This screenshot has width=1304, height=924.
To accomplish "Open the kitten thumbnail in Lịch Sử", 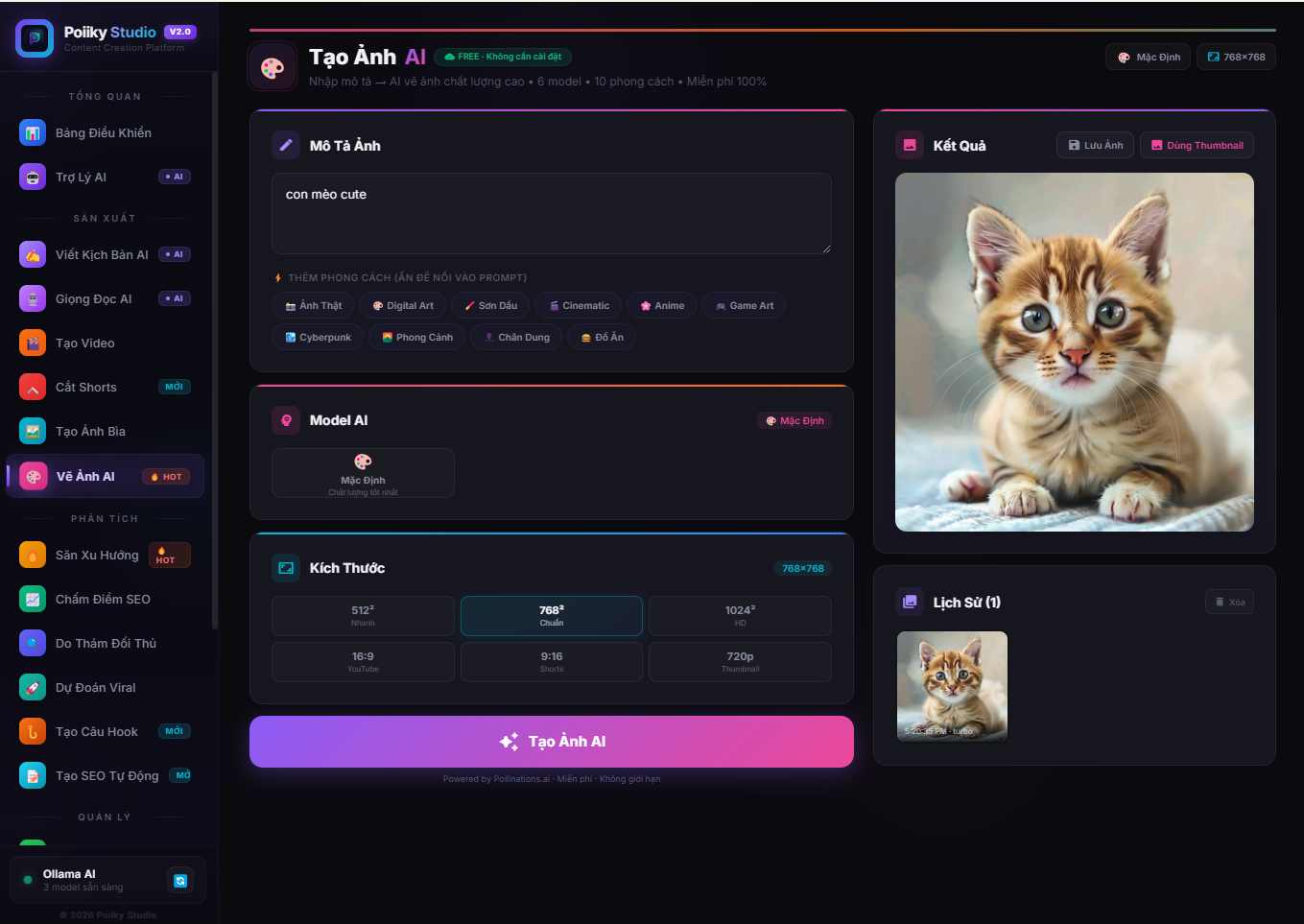I will point(952,686).
